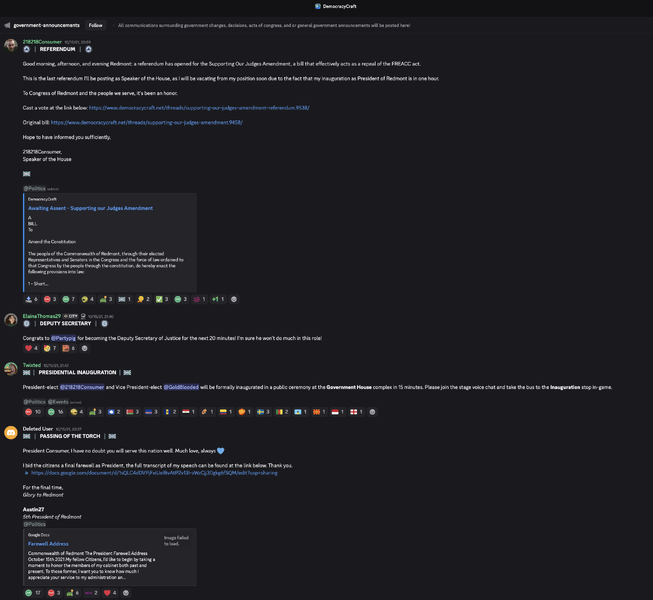Add a reaction to the Presidential Inauguration post
Screen dimensions: 653x600
[372, 412]
